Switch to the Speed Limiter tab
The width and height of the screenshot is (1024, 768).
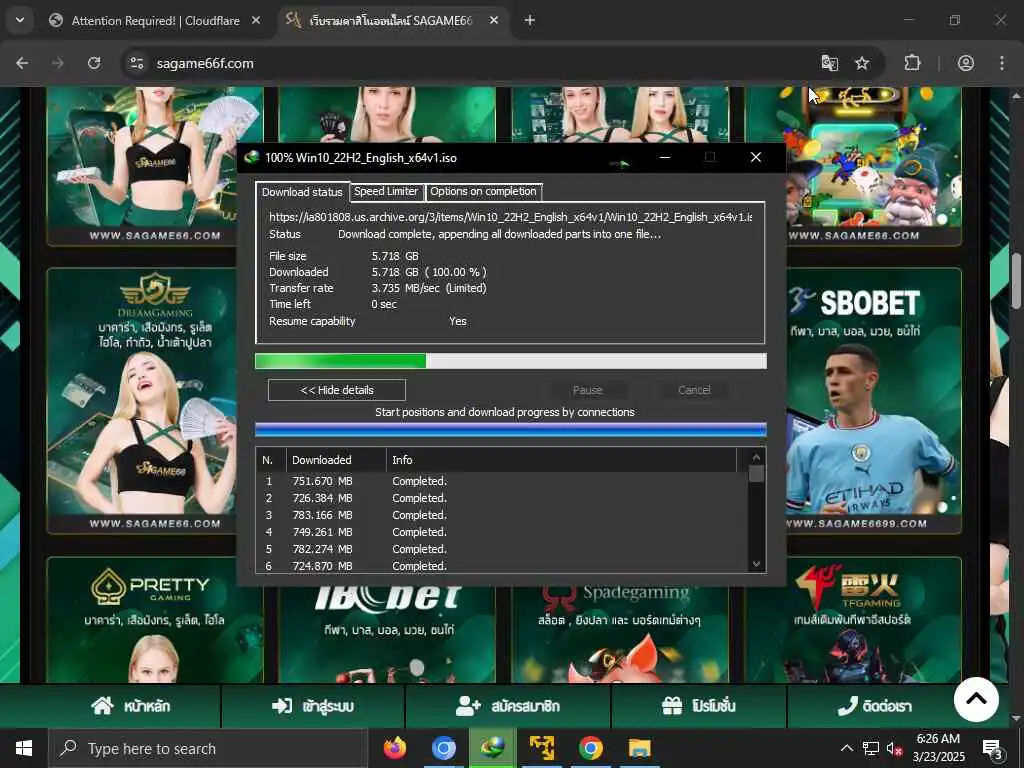[x=385, y=191]
